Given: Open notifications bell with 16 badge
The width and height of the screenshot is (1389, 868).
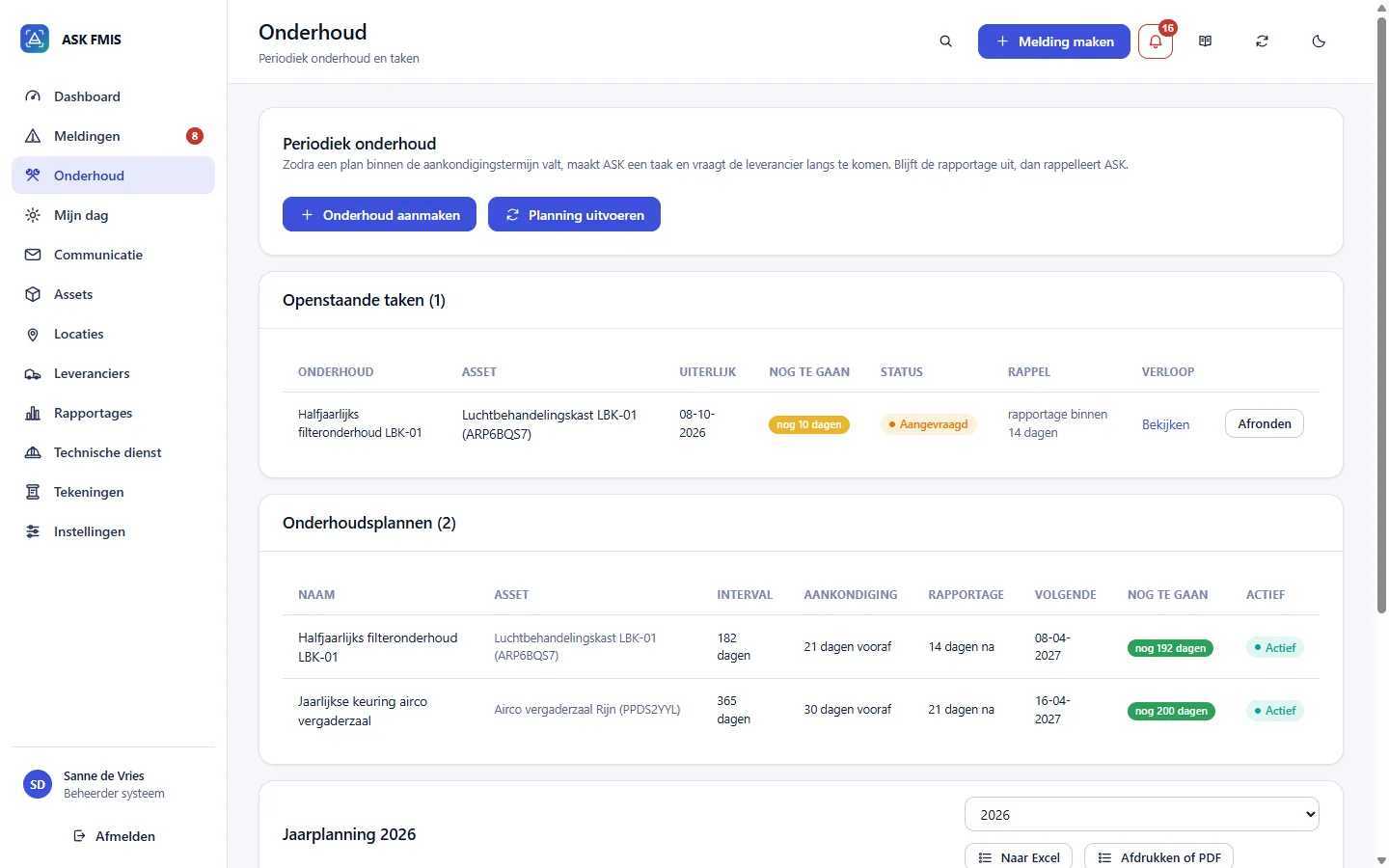Looking at the screenshot, I should point(1156,41).
